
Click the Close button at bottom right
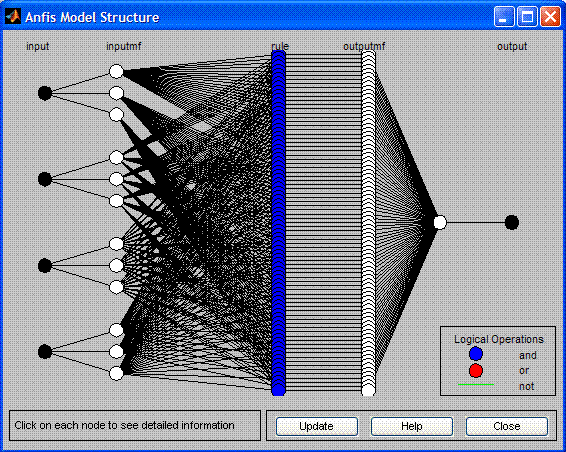[x=507, y=426]
